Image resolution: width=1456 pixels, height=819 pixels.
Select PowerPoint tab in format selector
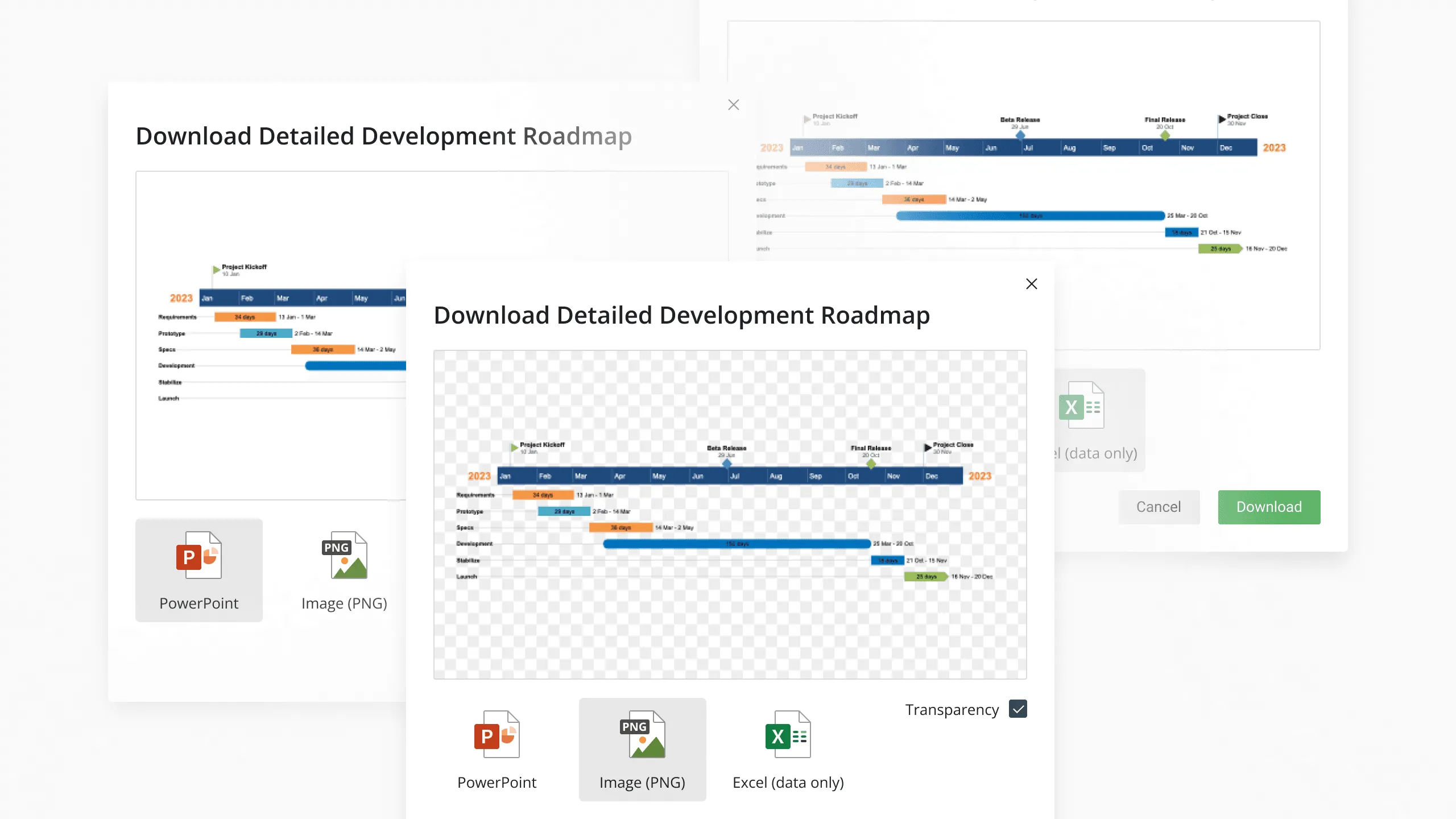pos(496,749)
